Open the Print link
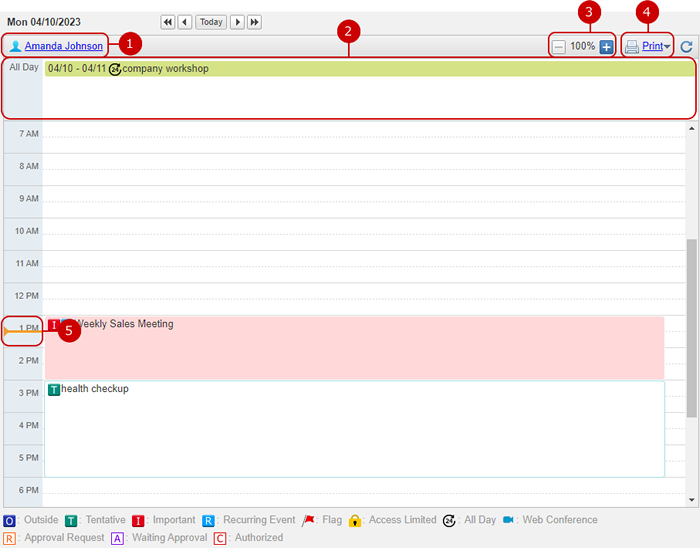The height and width of the screenshot is (548, 700). pos(652,46)
